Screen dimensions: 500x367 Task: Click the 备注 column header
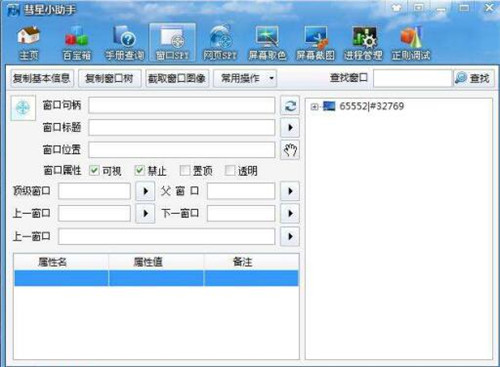coord(251,262)
